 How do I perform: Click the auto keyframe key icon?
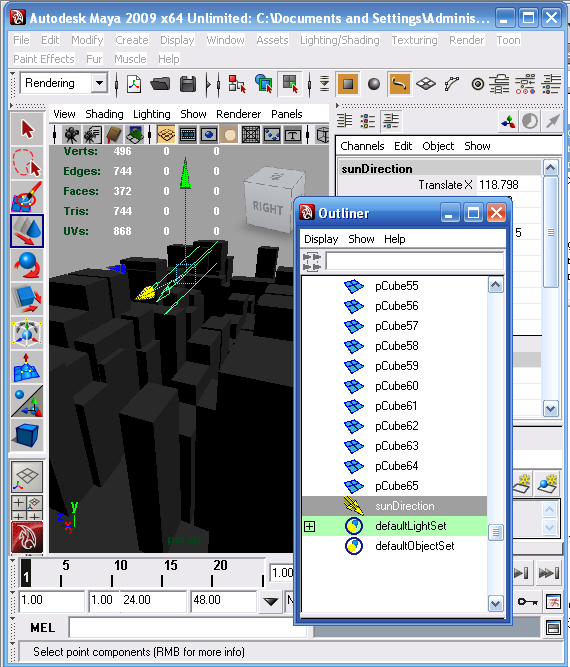pyautogui.click(x=527, y=601)
